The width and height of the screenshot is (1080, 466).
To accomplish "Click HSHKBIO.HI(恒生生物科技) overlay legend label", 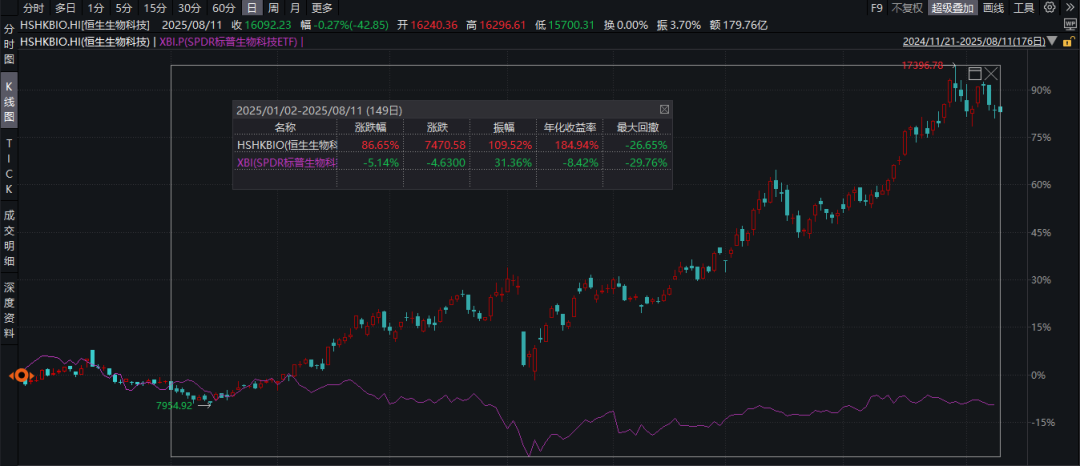I will (85, 41).
